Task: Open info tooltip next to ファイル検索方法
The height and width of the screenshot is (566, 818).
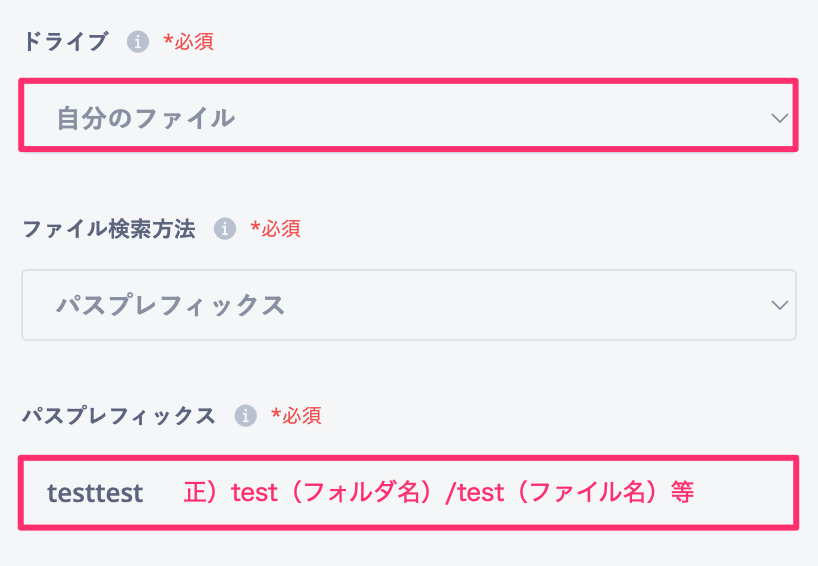Action: 225,228
